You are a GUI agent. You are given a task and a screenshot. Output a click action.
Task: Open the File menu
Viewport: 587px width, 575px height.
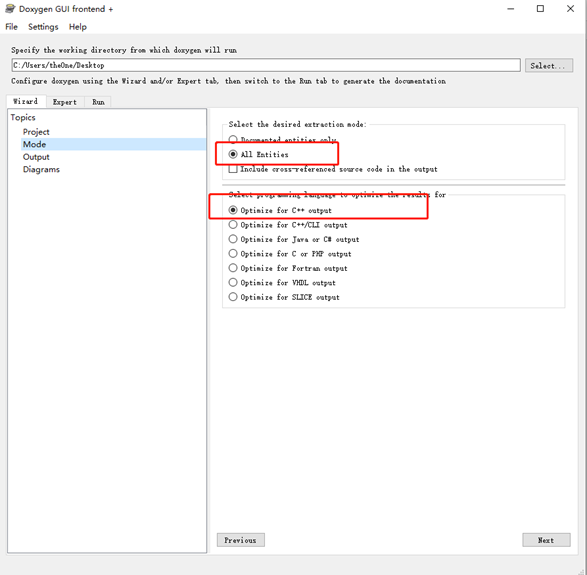[11, 27]
